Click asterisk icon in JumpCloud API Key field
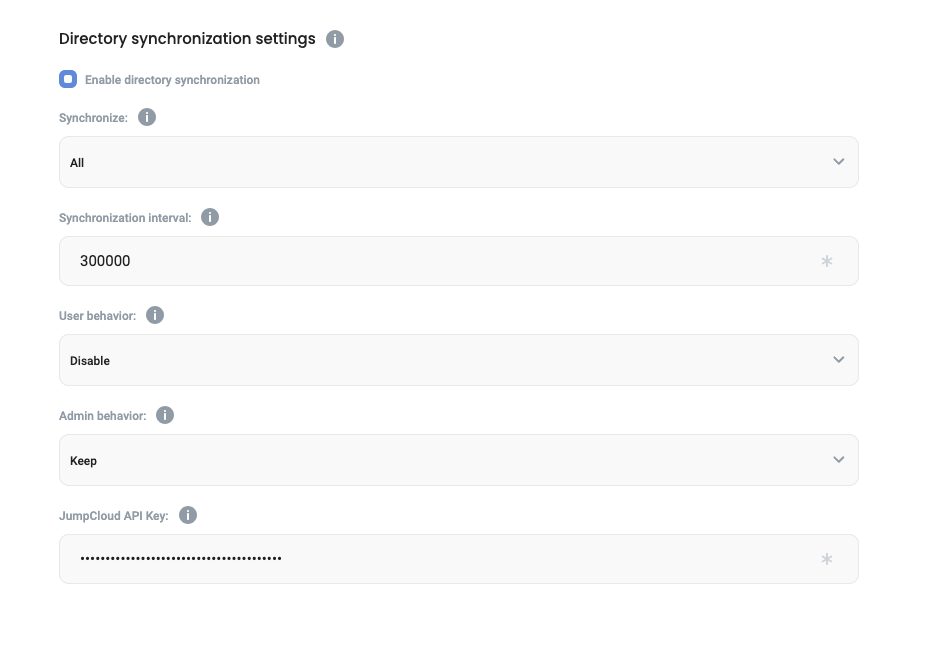 point(826,560)
